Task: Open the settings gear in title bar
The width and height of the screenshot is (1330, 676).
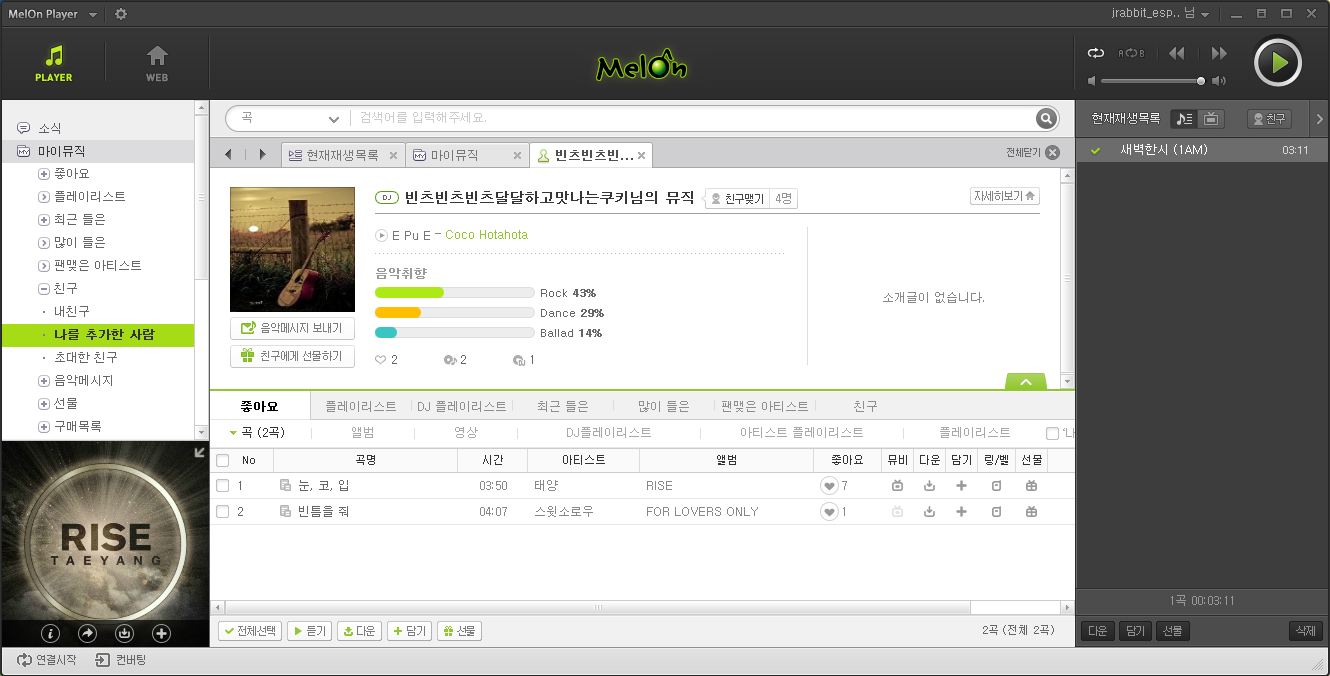Action: point(121,14)
